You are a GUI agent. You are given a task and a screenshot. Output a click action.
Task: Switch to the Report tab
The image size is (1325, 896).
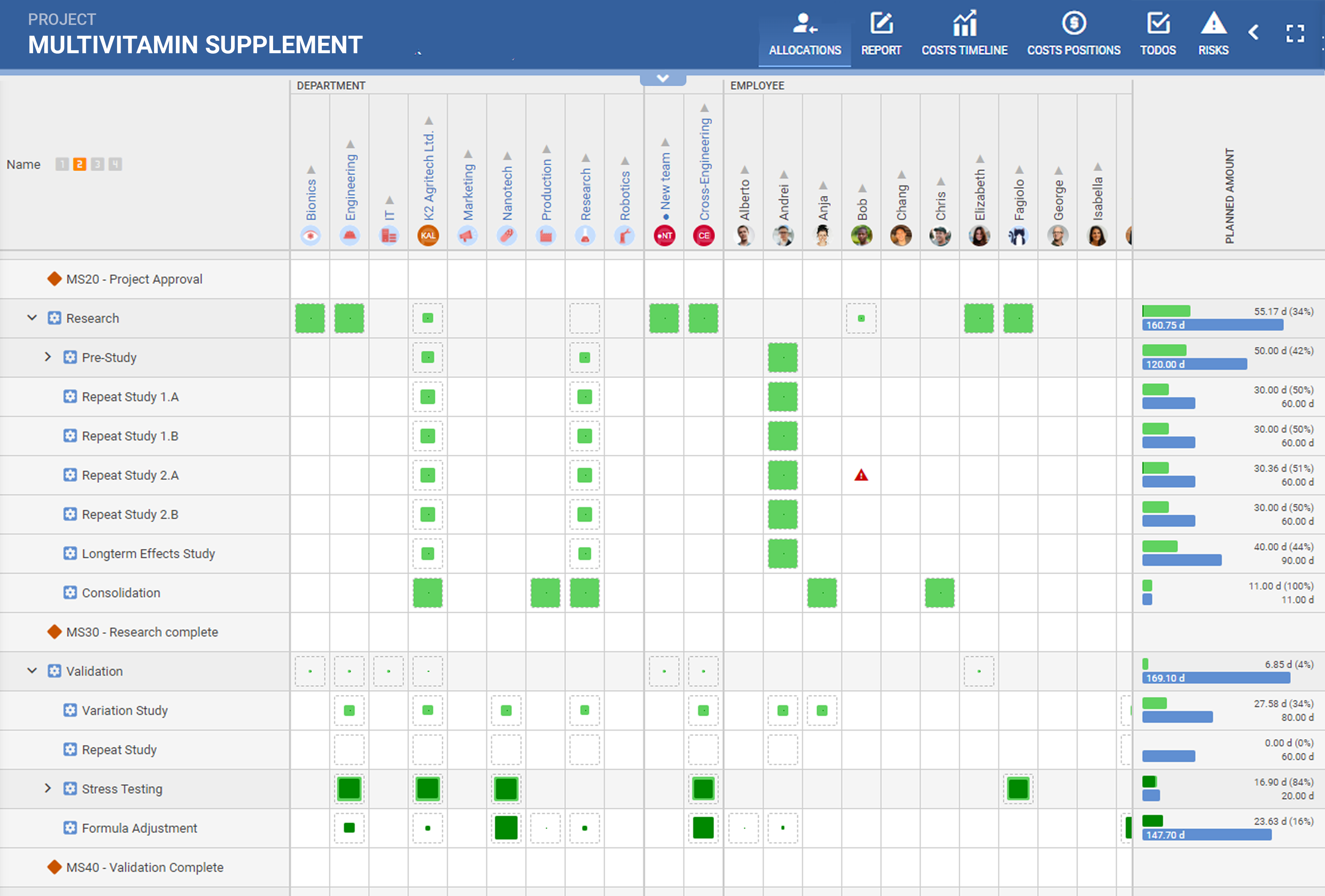click(x=881, y=34)
